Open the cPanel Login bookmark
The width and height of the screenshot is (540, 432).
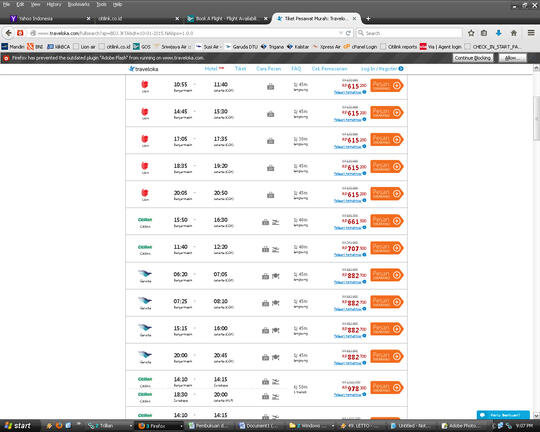360,47
